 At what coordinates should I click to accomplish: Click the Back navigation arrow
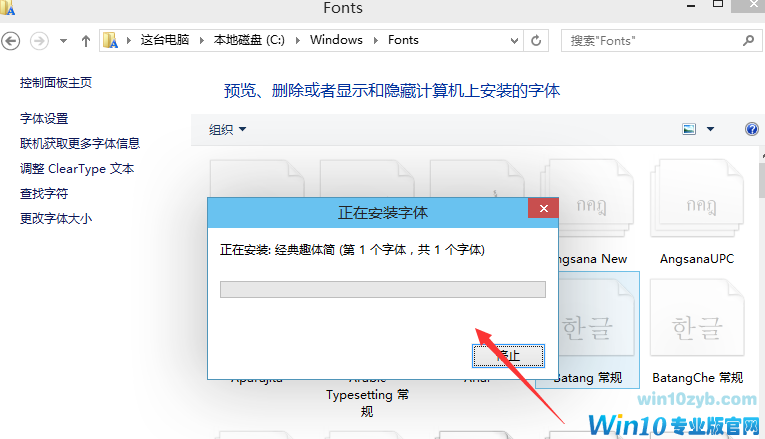click(12, 40)
